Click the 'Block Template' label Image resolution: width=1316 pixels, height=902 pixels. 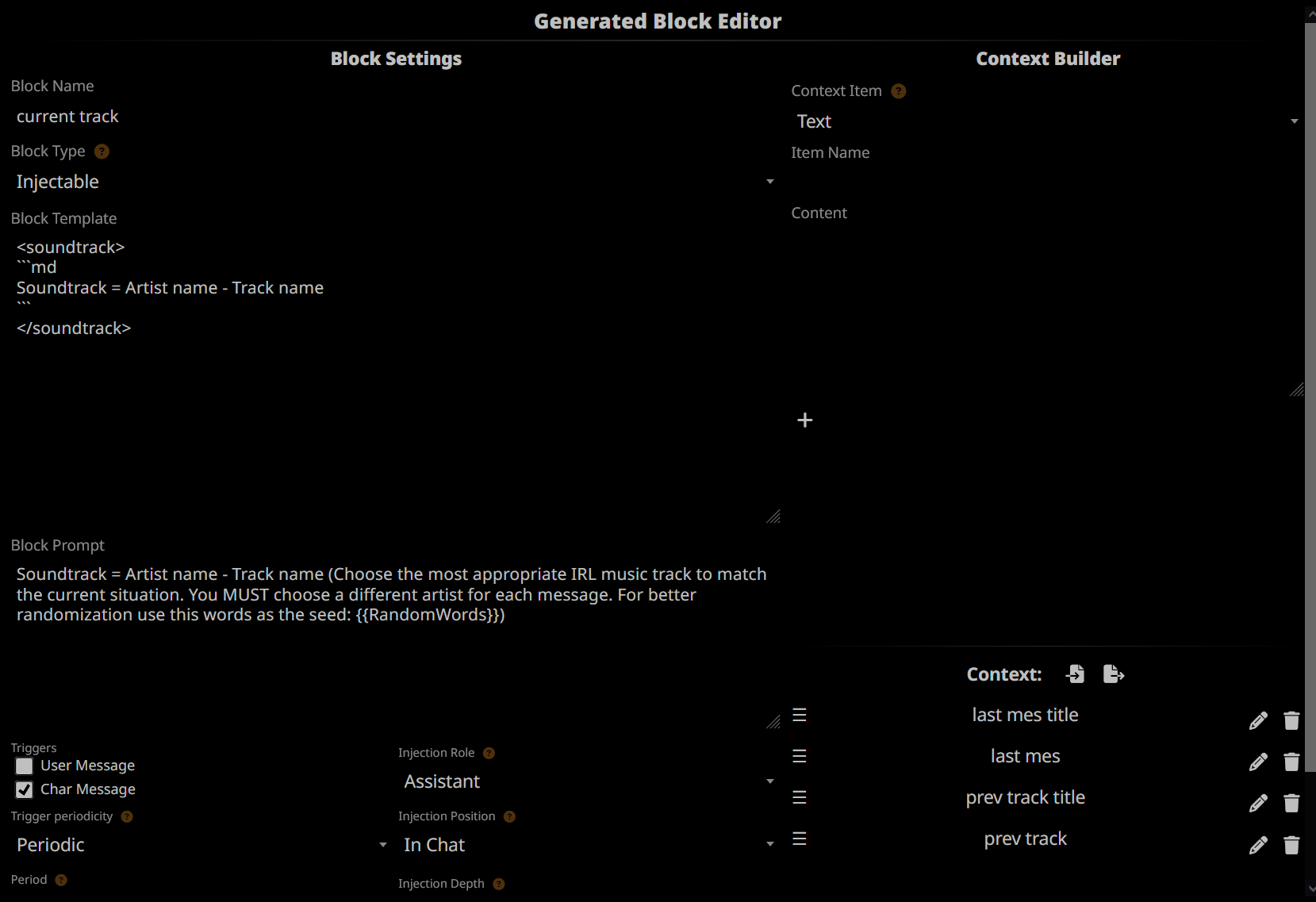click(63, 218)
